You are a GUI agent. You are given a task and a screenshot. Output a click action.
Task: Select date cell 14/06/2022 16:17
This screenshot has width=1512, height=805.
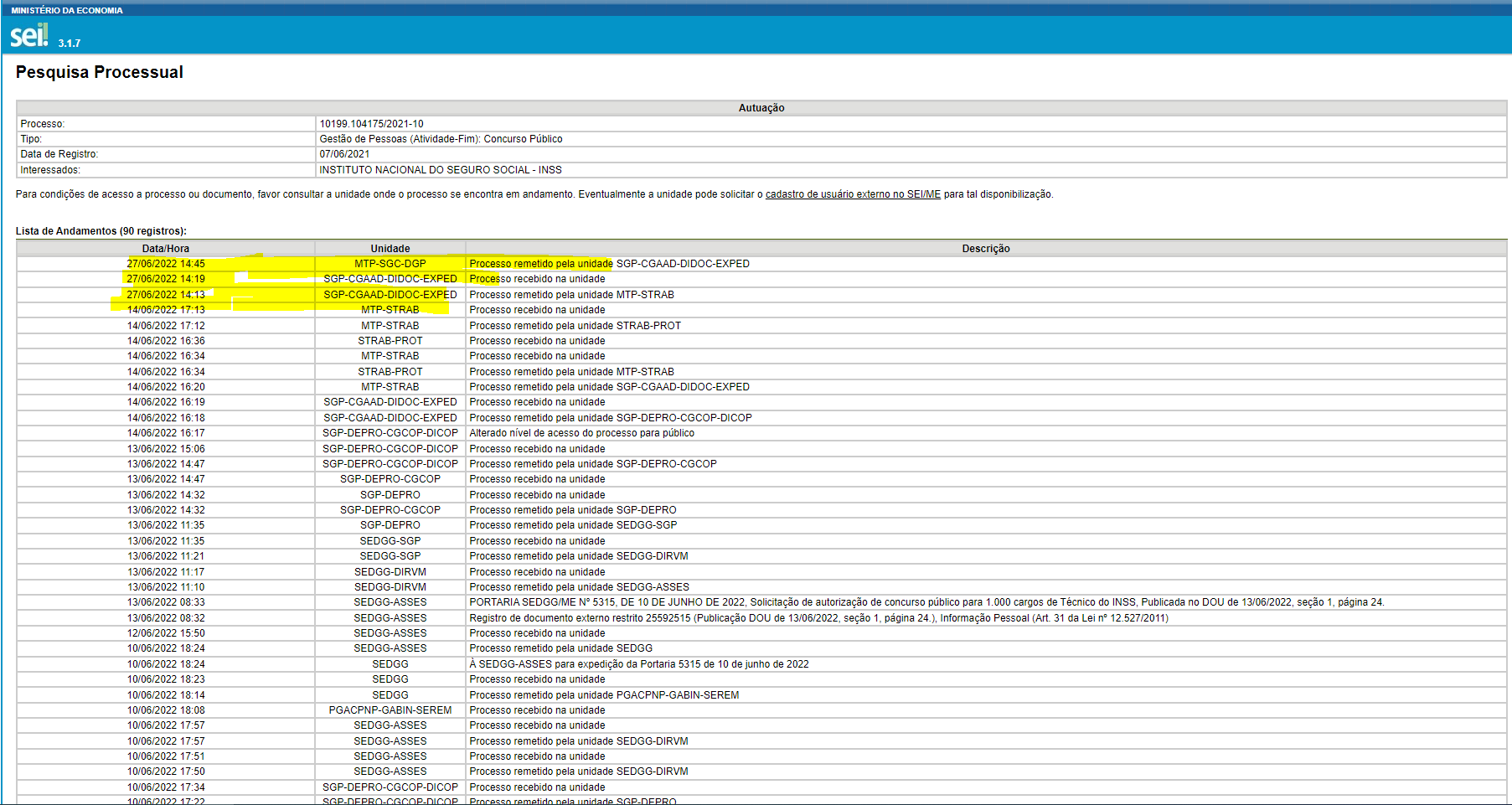pos(166,433)
